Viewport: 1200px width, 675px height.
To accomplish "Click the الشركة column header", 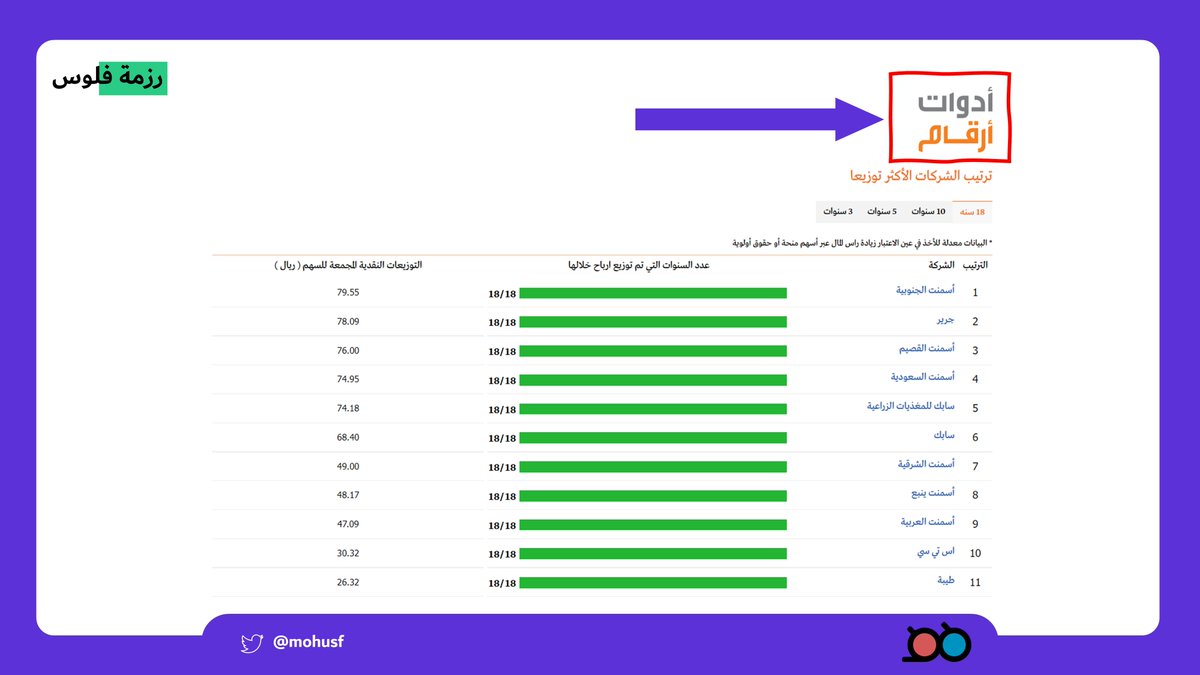I will click(941, 265).
